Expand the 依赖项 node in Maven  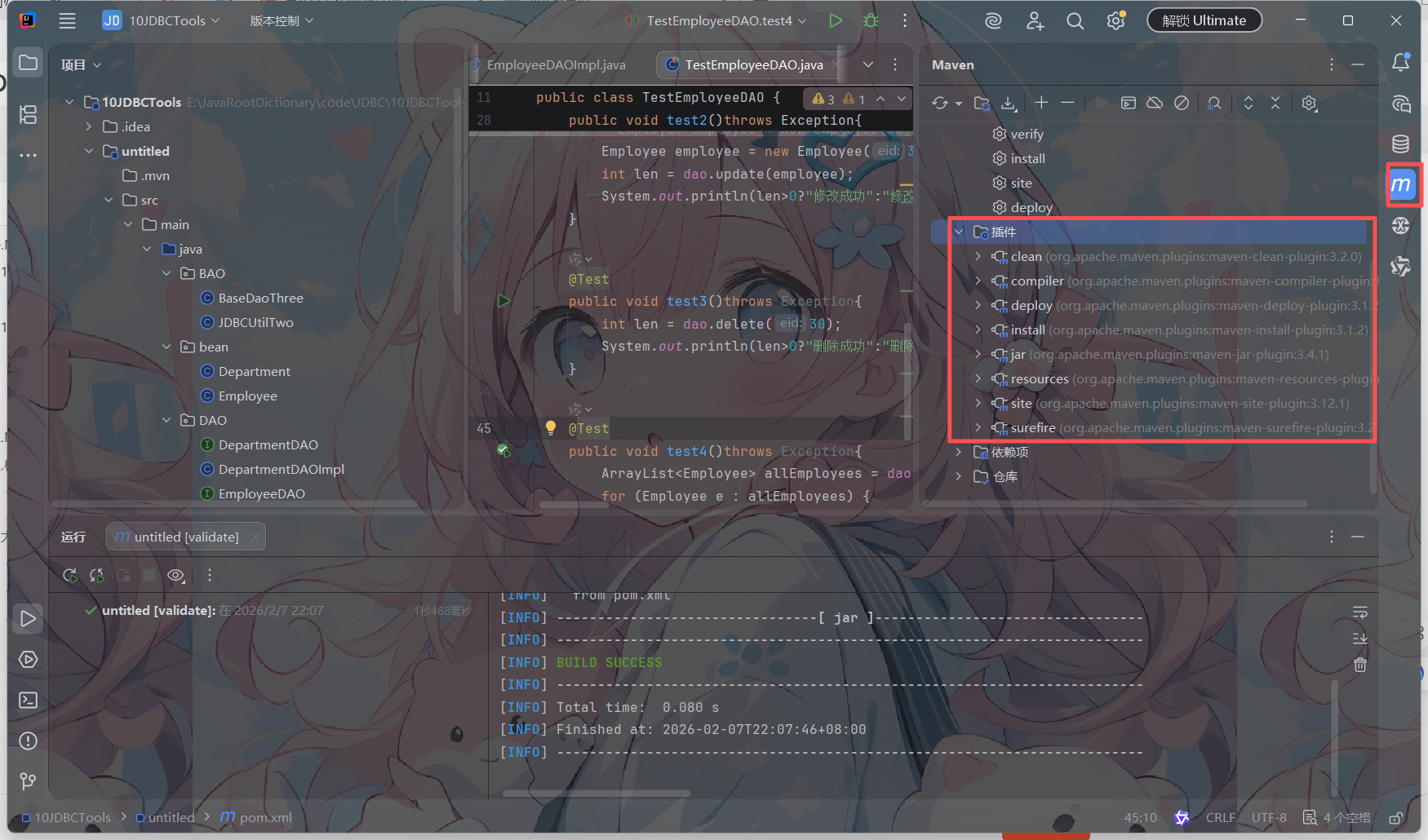pos(959,453)
